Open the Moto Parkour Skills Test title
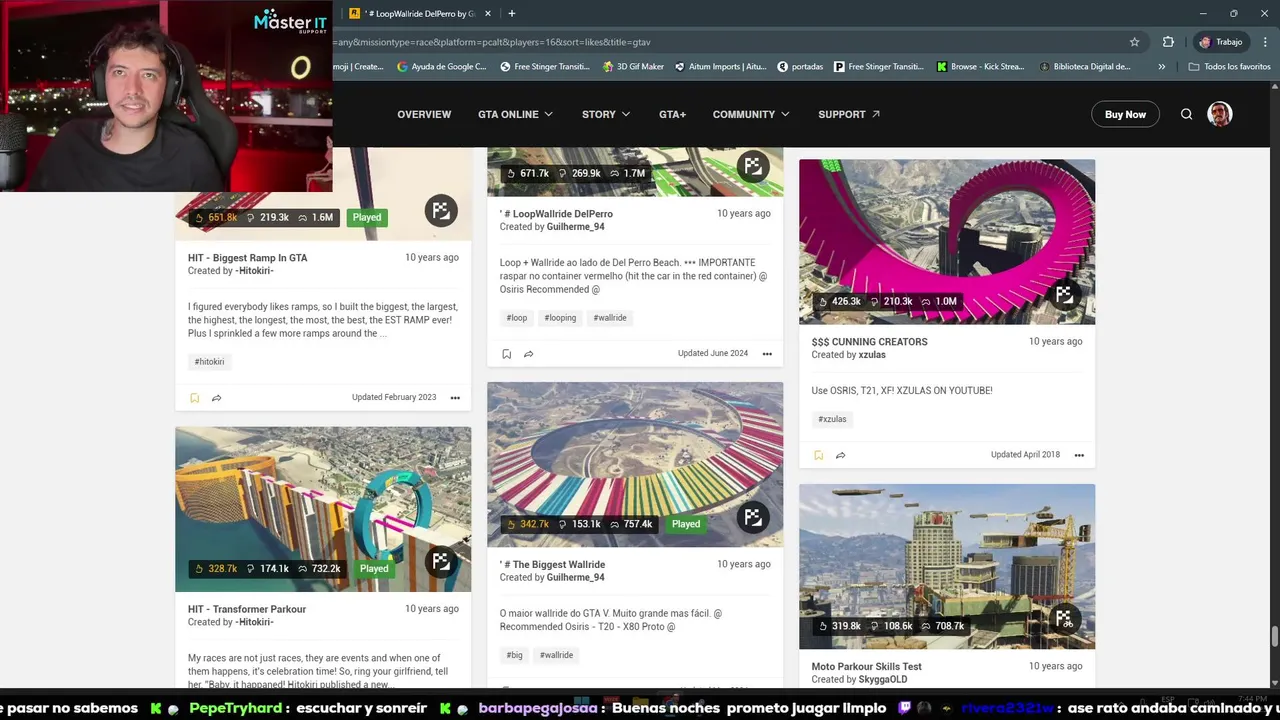Screen dimensions: 1280x720 [867, 667]
